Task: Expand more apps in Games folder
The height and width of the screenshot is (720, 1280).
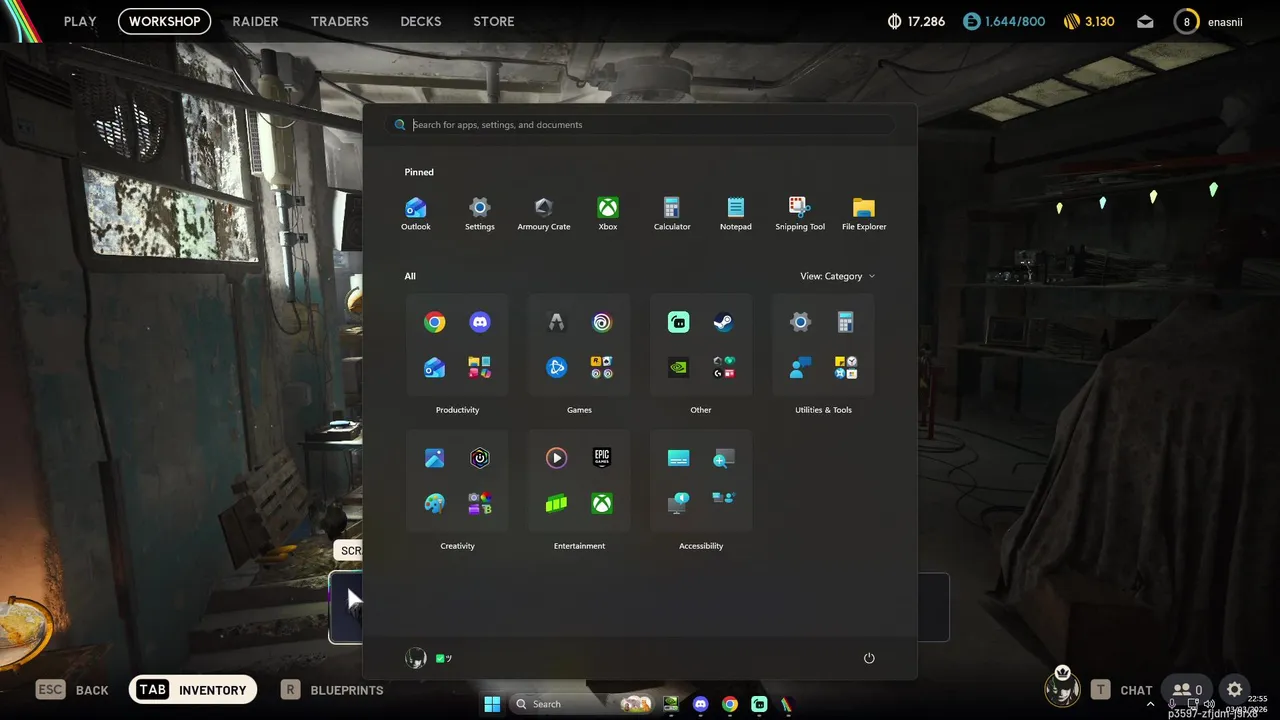Action: pyautogui.click(x=602, y=368)
